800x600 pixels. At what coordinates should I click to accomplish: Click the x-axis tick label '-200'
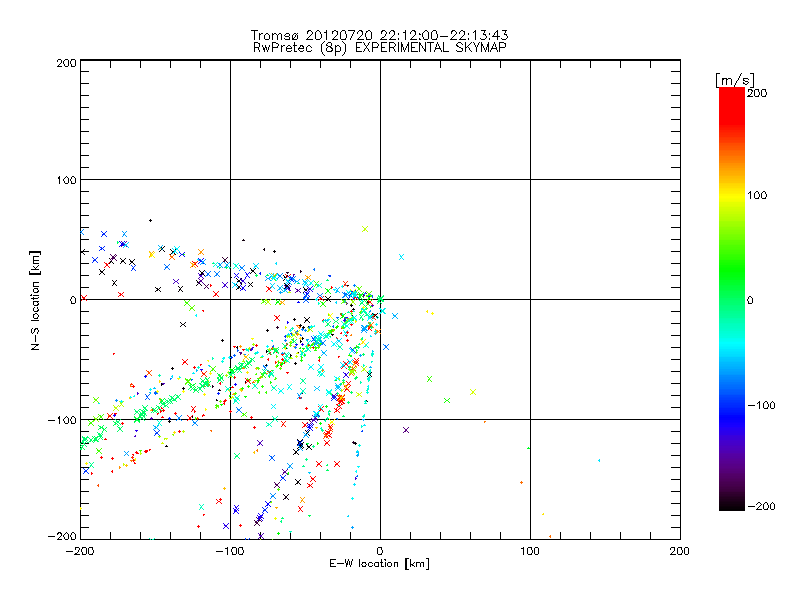(x=80, y=551)
